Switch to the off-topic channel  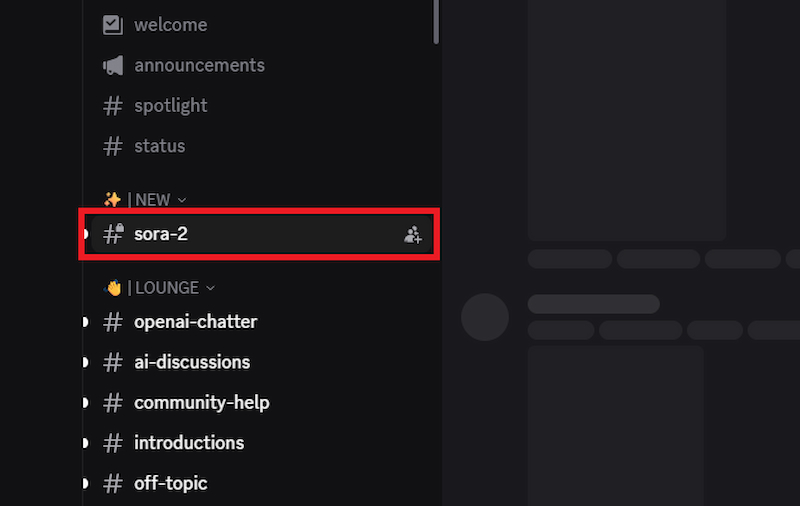click(x=170, y=484)
